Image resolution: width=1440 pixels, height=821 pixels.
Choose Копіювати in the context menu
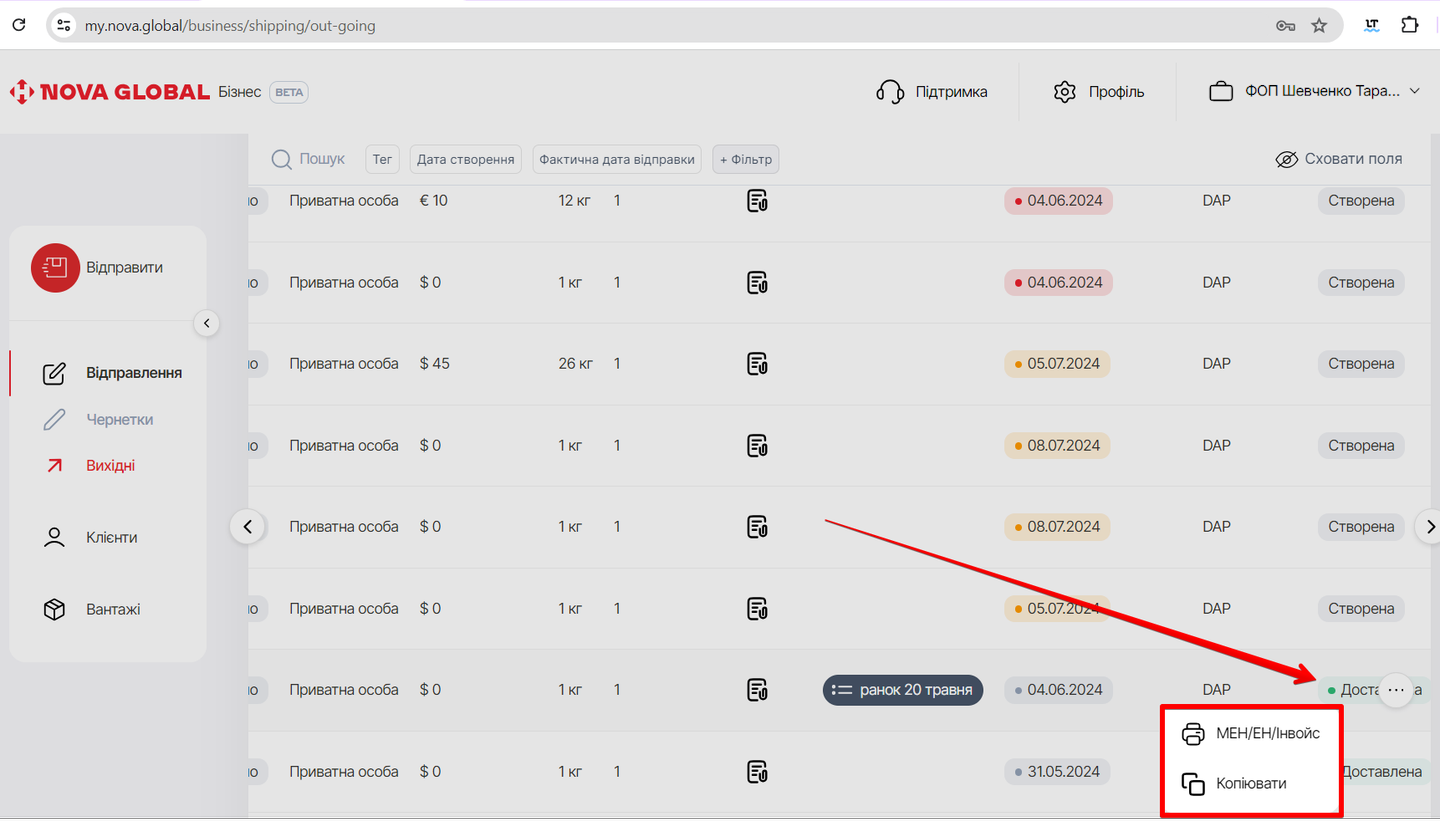(1250, 784)
